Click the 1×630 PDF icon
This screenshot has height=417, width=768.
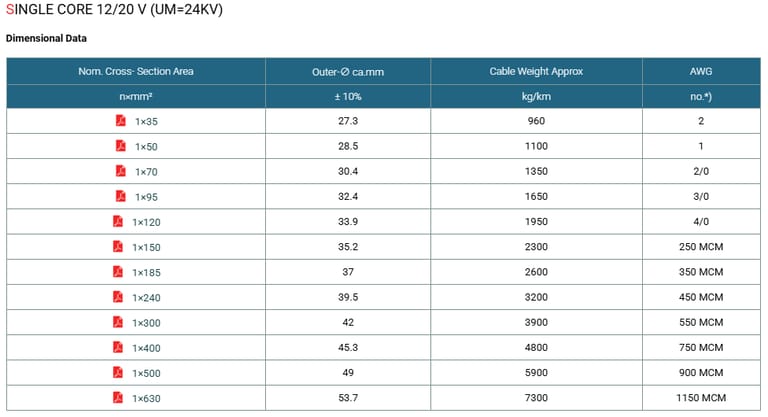[118, 398]
